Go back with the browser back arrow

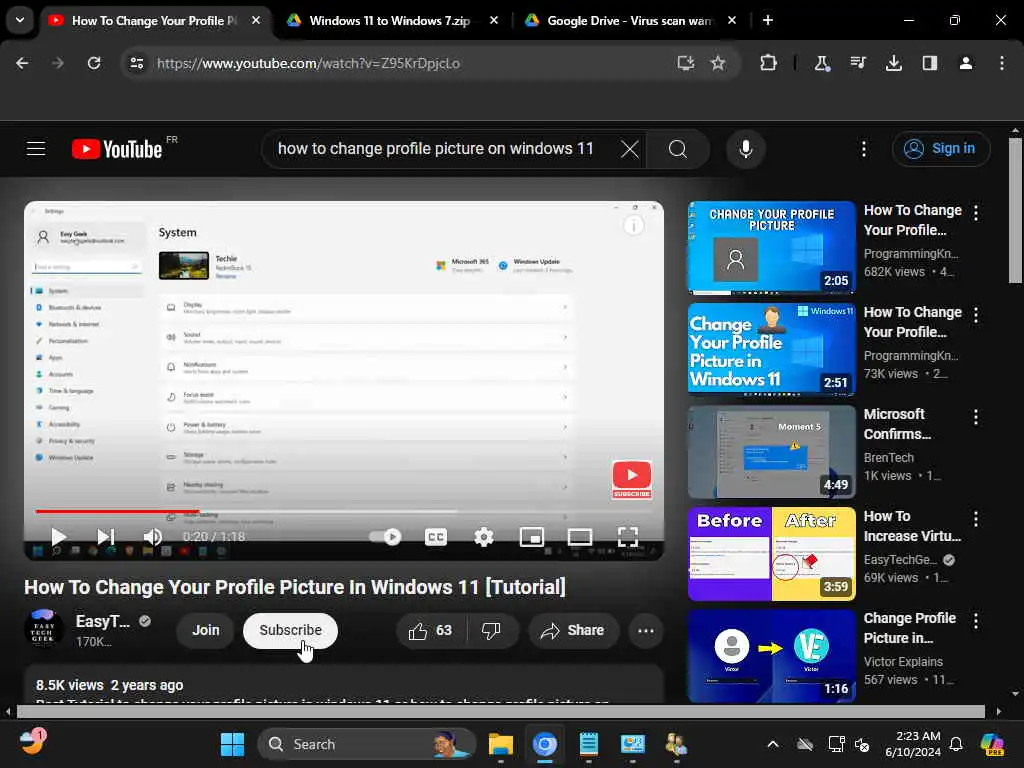(x=22, y=63)
